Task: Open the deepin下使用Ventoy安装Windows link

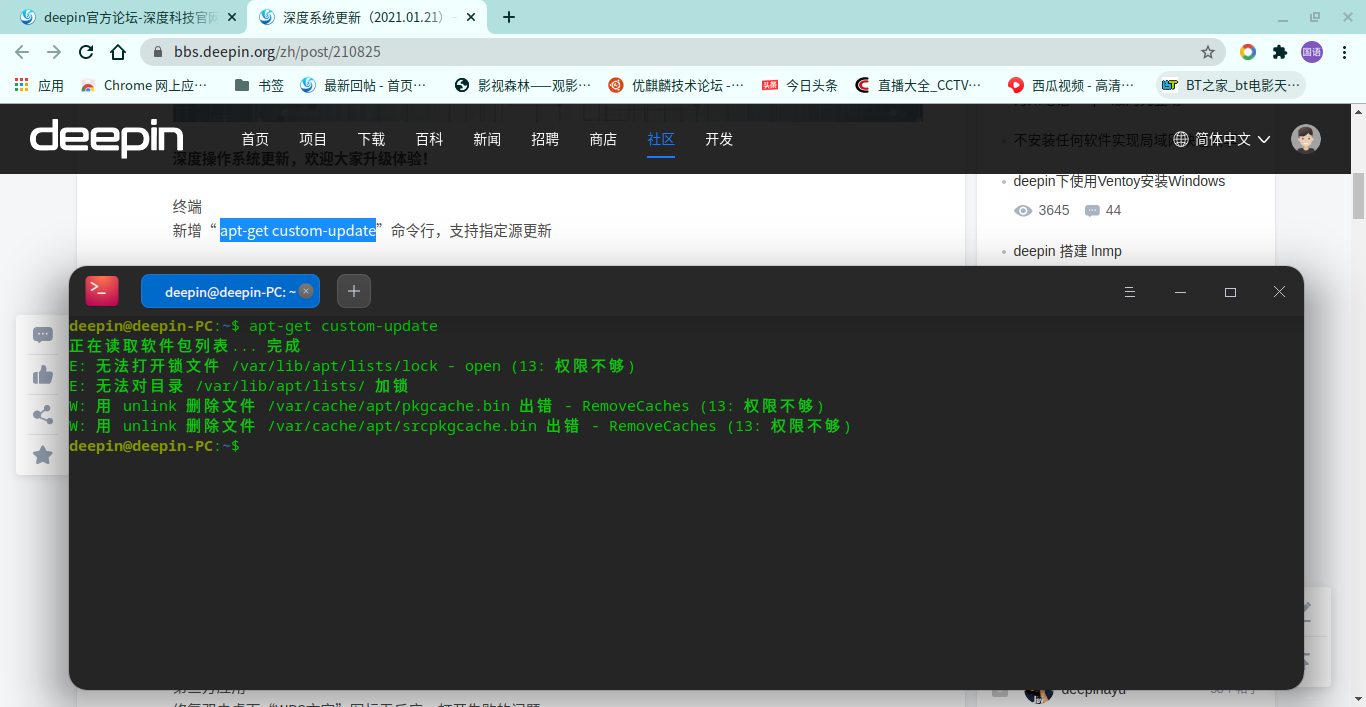Action: pyautogui.click(x=1119, y=181)
